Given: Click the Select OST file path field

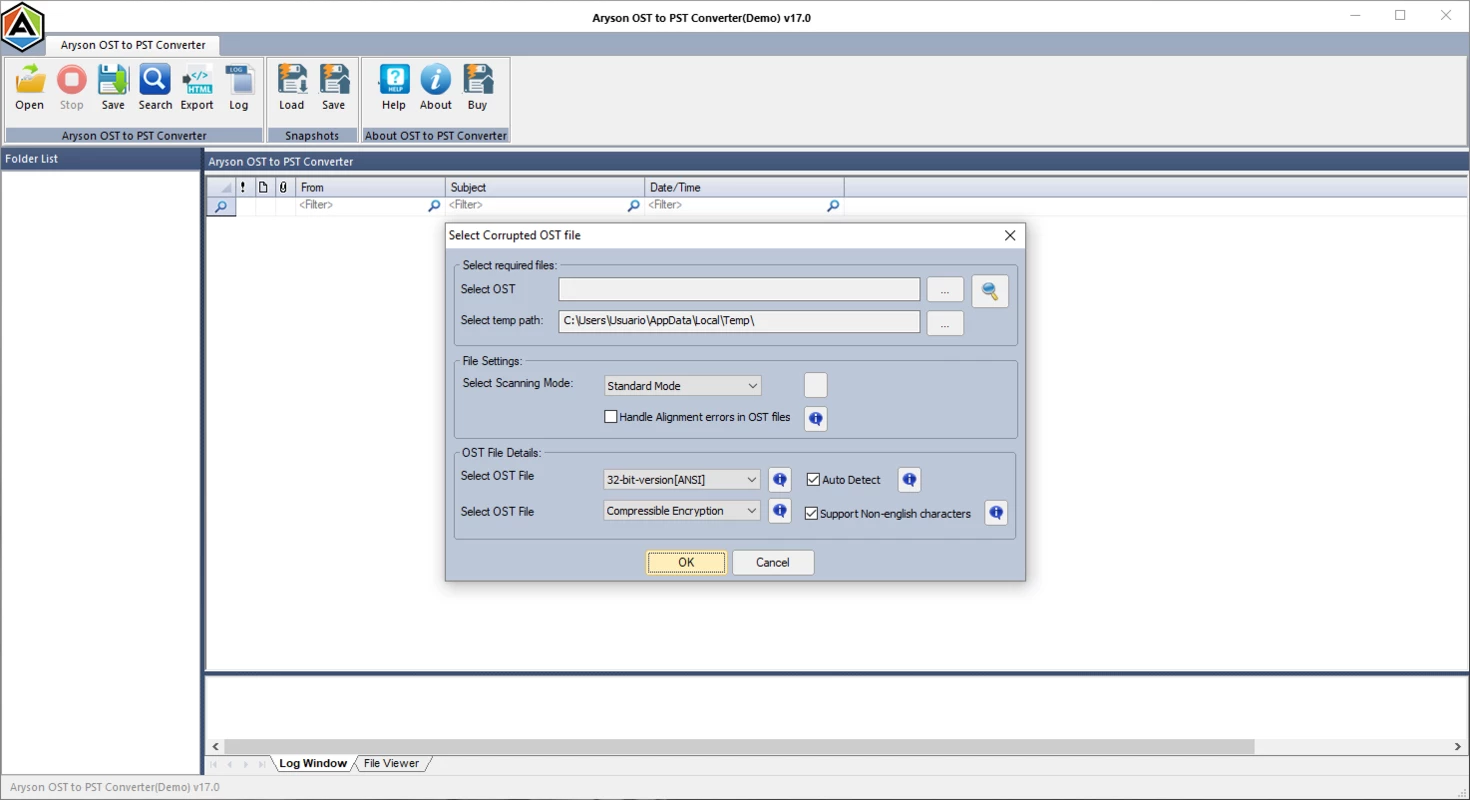Looking at the screenshot, I should [739, 290].
